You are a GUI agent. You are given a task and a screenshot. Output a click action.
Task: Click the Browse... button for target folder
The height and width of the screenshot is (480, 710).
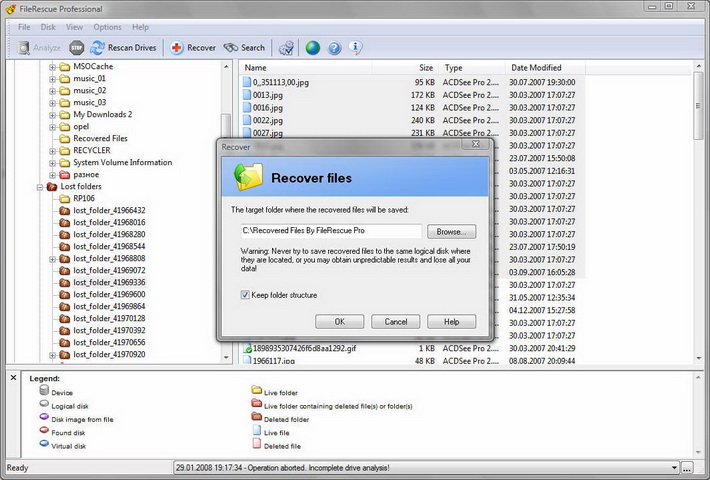455,231
